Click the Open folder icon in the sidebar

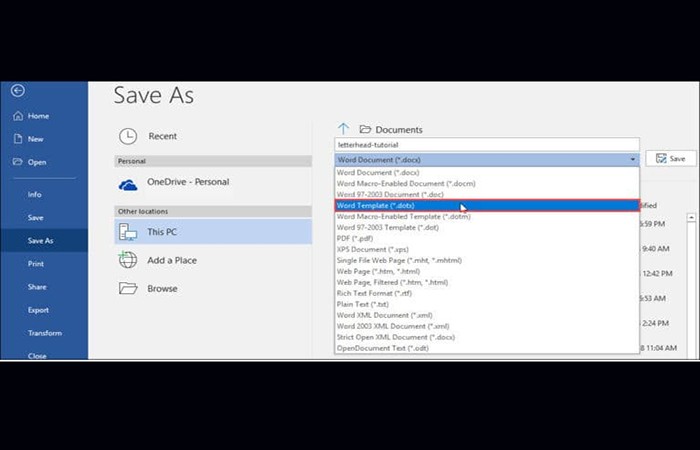tap(17, 162)
